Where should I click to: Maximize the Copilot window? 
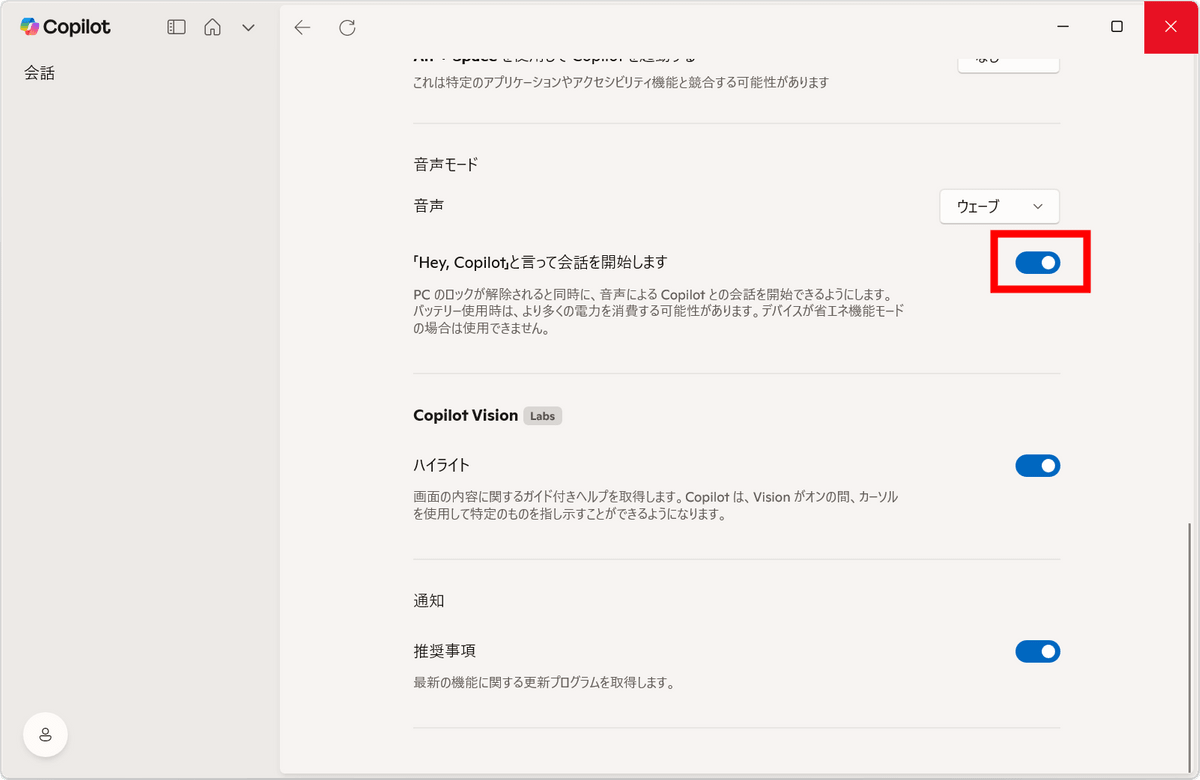[1117, 27]
